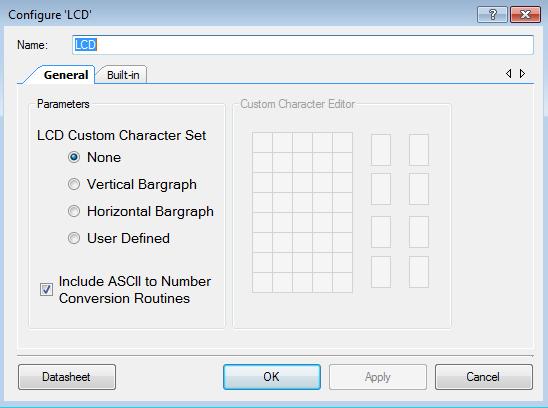Confirm with the OK button
The image size is (548, 408).
coord(272,377)
